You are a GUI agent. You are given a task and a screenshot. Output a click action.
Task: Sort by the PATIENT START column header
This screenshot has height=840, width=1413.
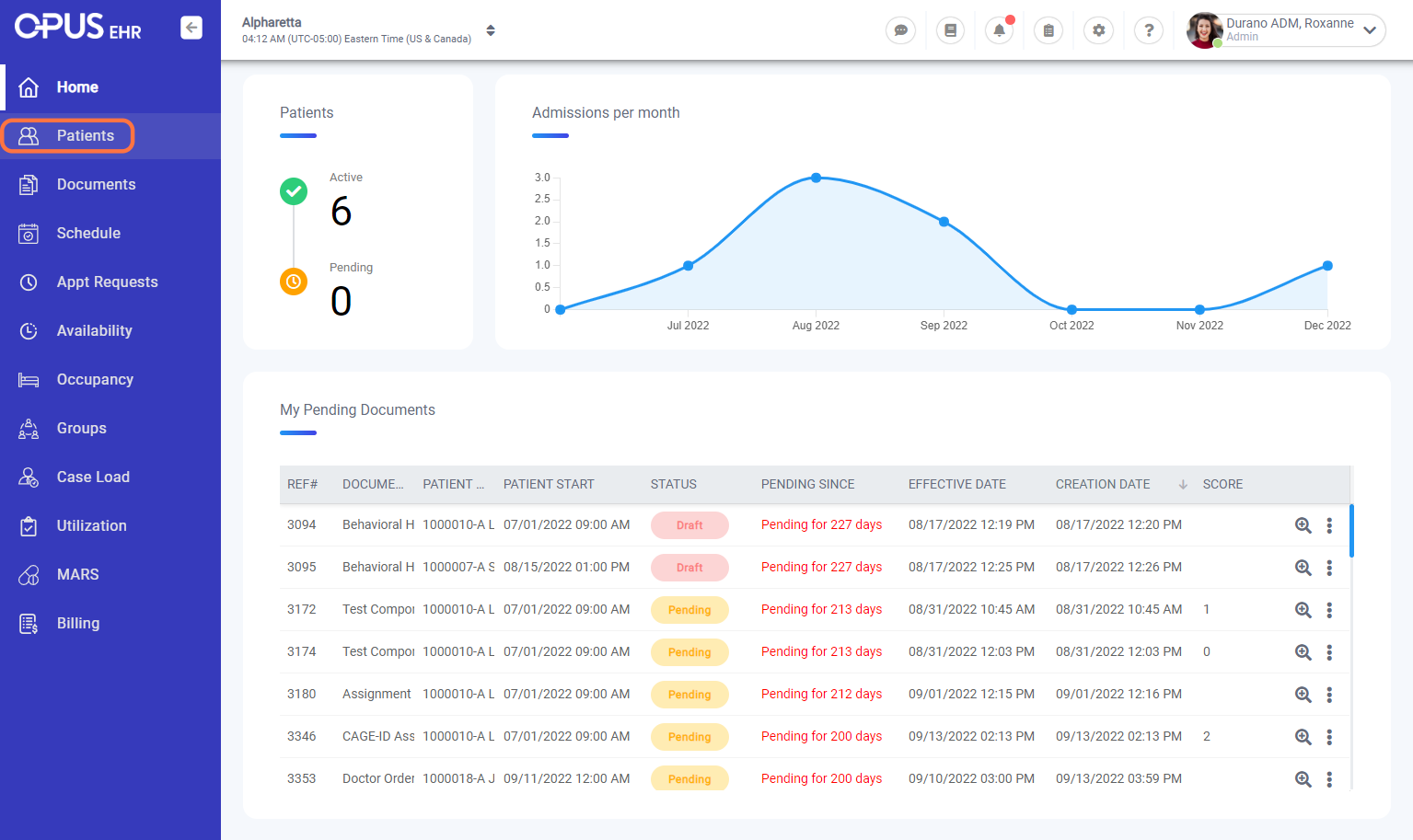[x=549, y=484]
